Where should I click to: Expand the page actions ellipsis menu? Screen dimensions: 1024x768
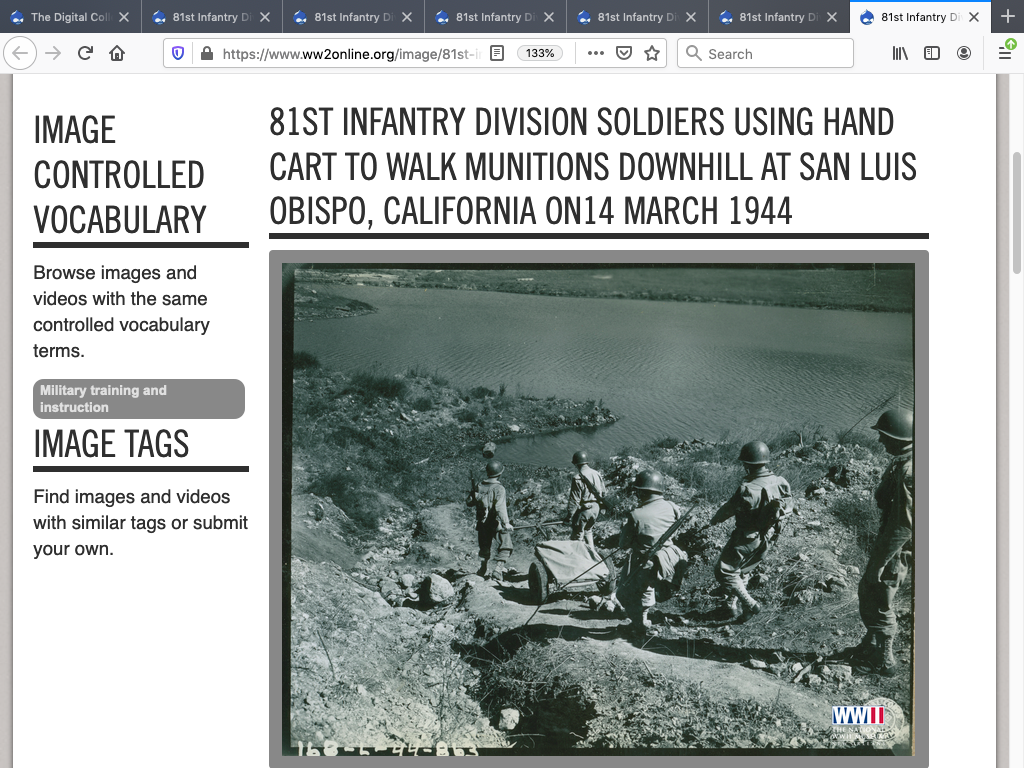(x=596, y=54)
